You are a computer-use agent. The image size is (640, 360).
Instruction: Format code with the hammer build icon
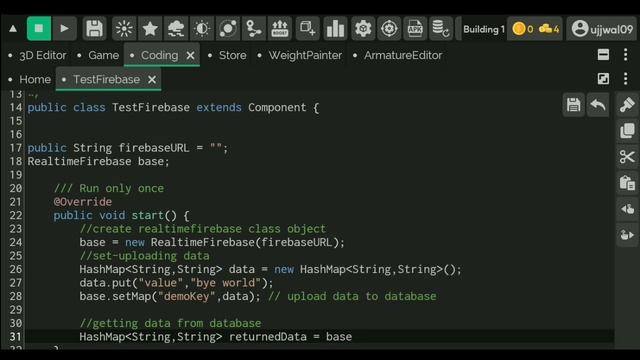[627, 105]
